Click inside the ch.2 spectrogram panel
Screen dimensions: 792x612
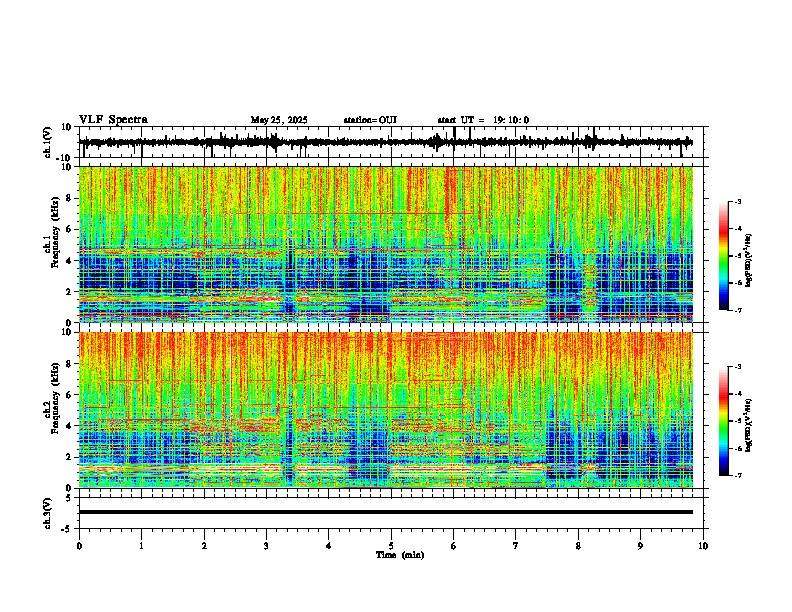coord(386,410)
